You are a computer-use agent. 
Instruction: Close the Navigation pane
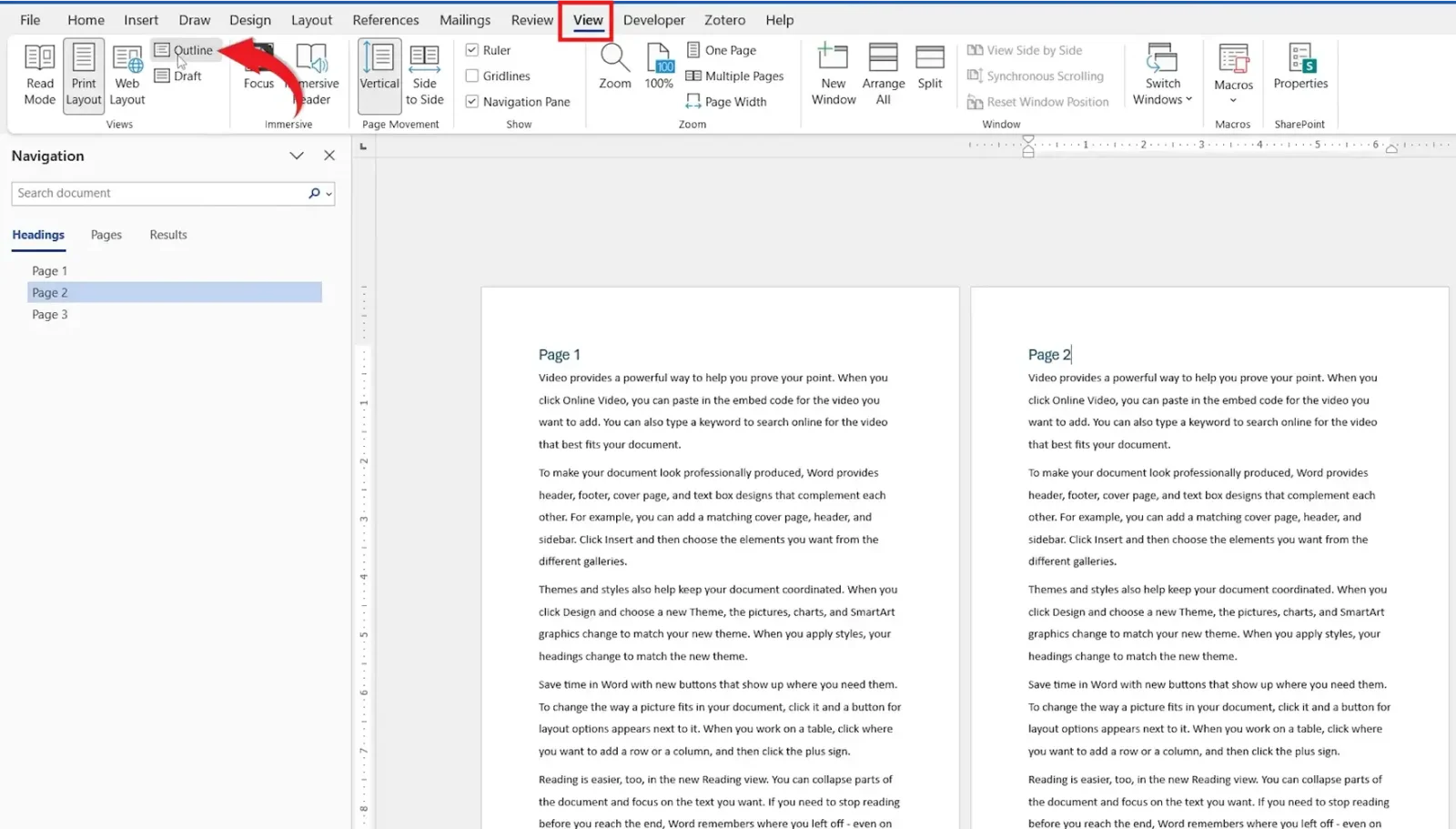click(x=329, y=156)
